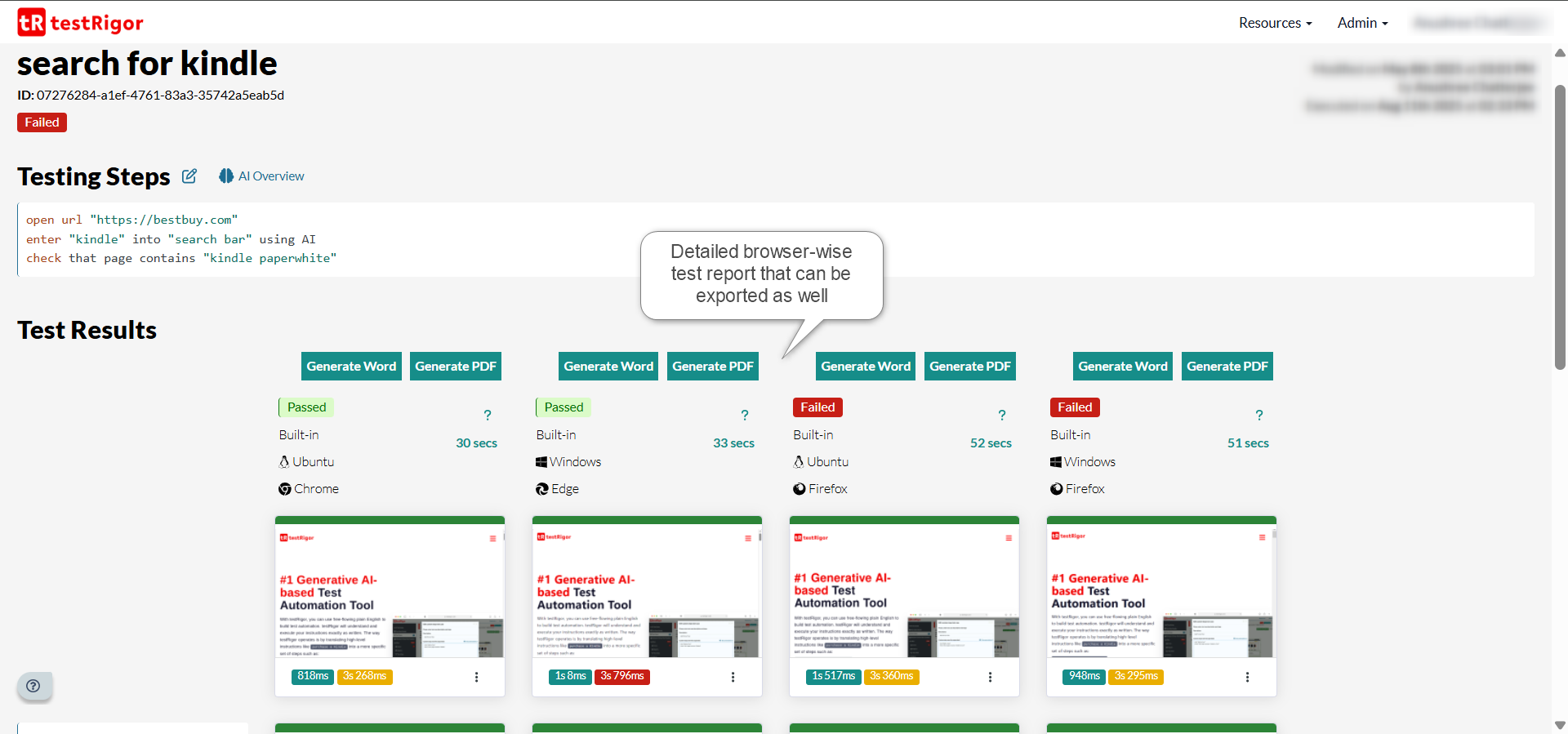Open three-dot menu on Ubuntu Firefox screenshot

click(991, 677)
